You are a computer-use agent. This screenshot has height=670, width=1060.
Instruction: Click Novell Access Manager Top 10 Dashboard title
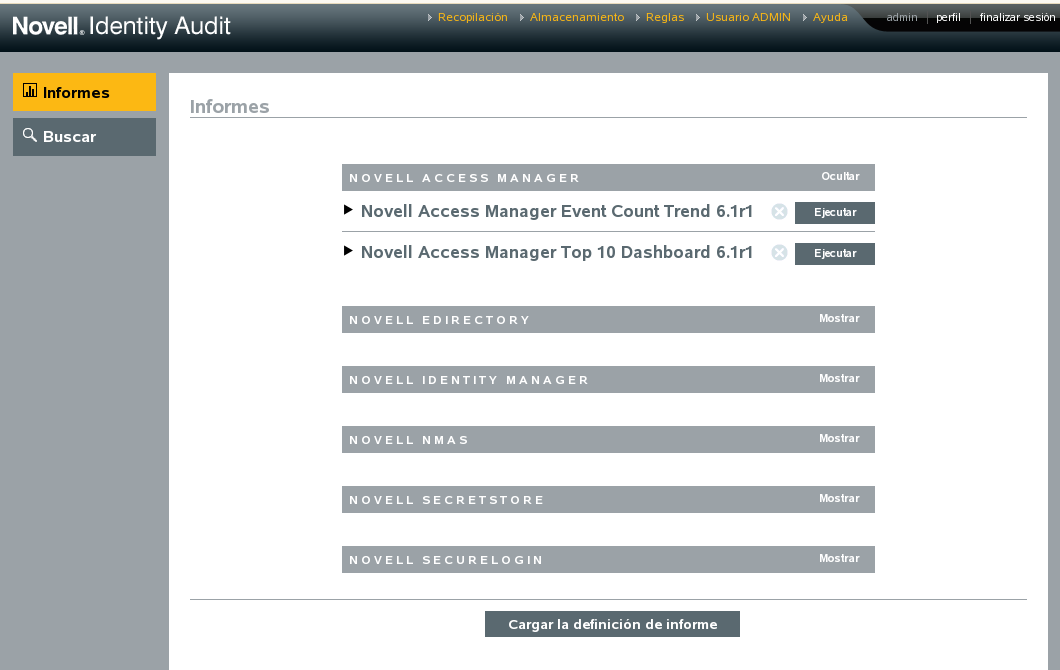[x=556, y=253]
